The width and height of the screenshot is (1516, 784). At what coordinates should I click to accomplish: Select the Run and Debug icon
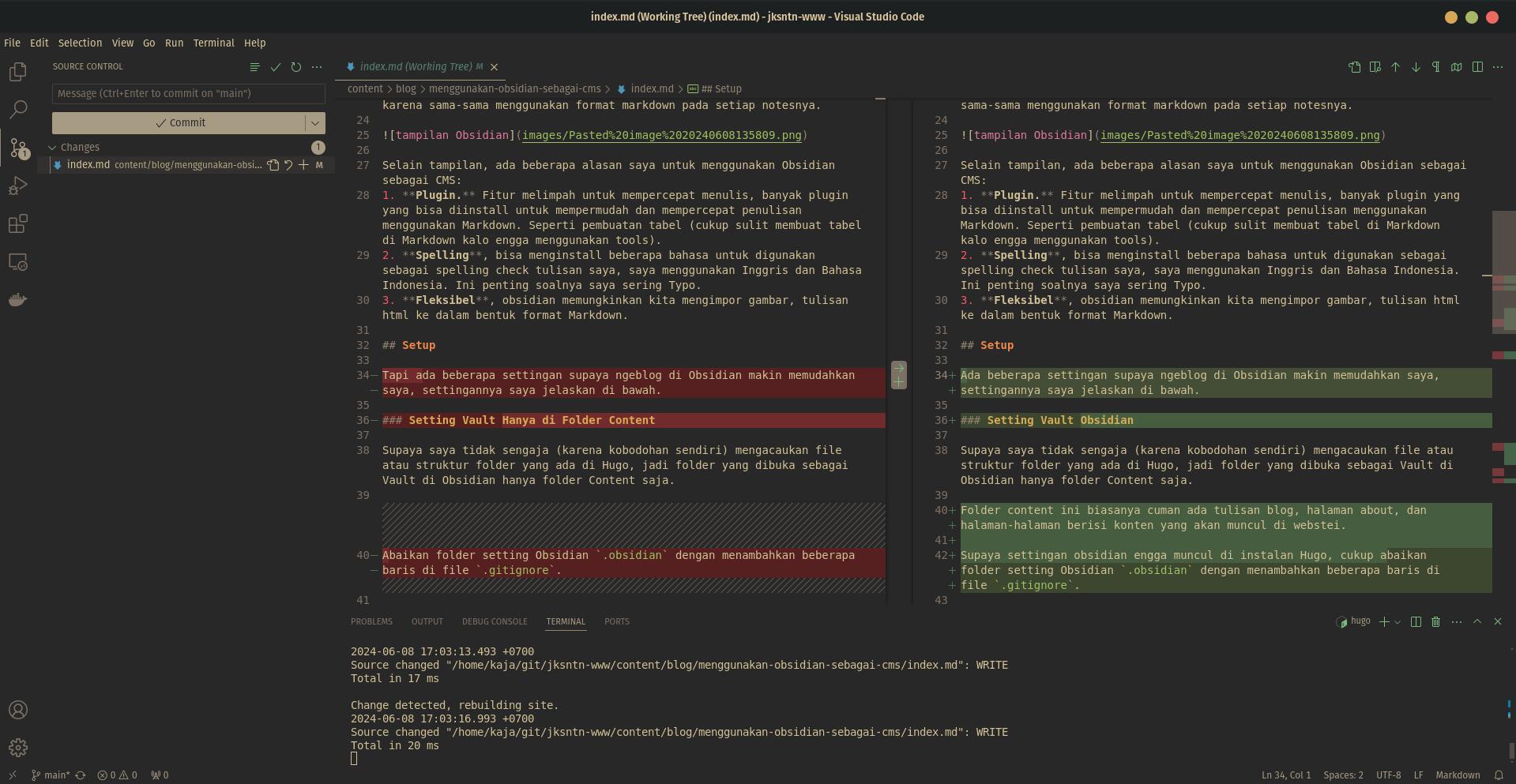(x=18, y=186)
